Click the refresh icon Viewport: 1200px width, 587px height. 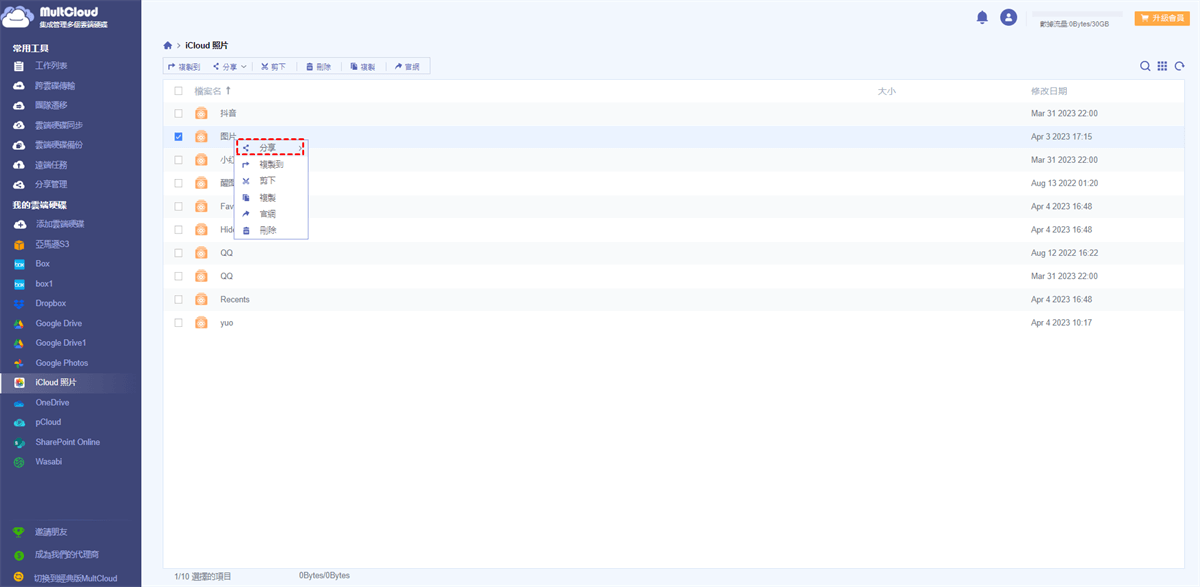(x=1179, y=66)
